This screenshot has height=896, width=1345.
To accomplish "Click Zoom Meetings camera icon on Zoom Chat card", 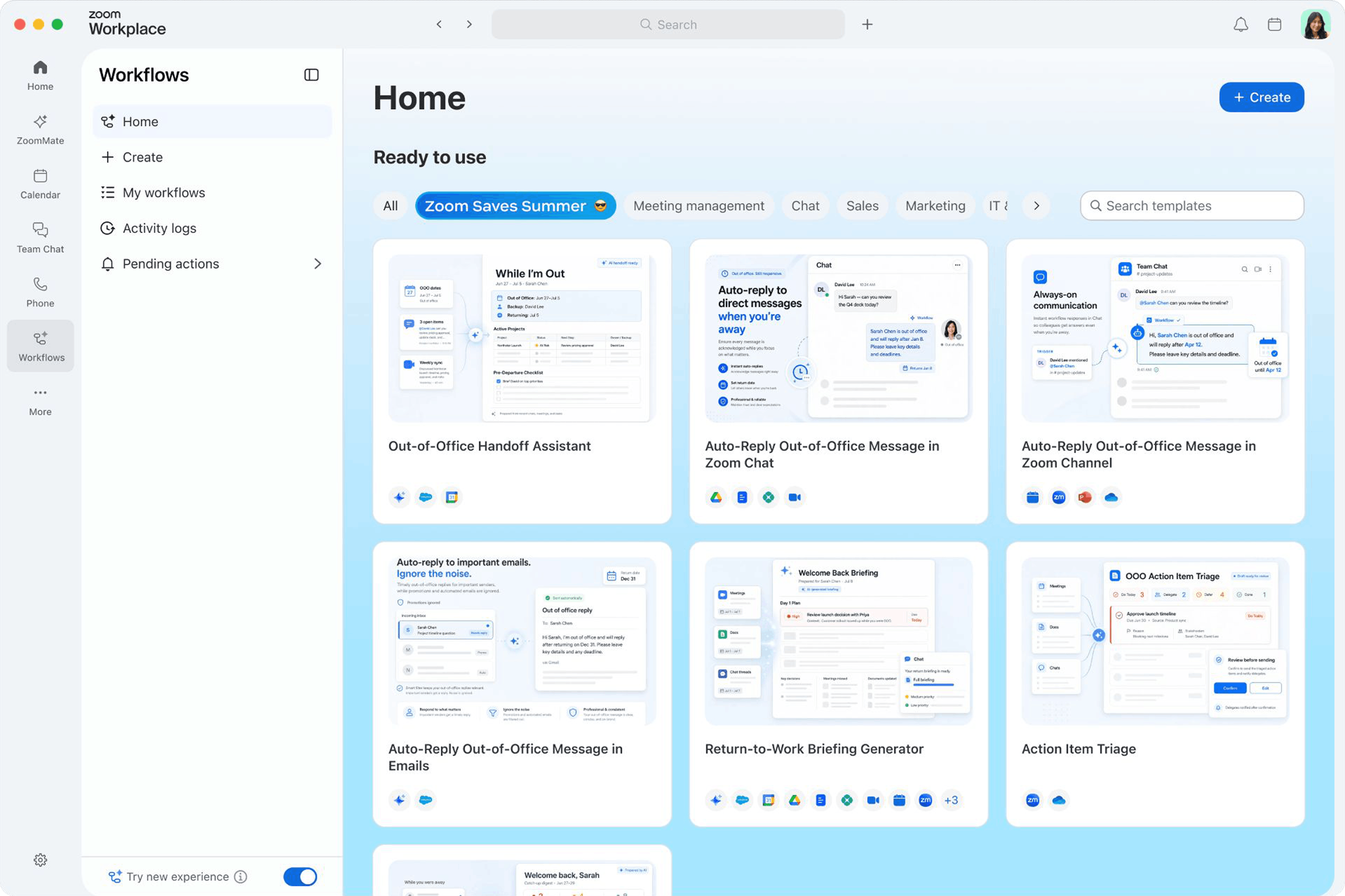I will click(795, 497).
